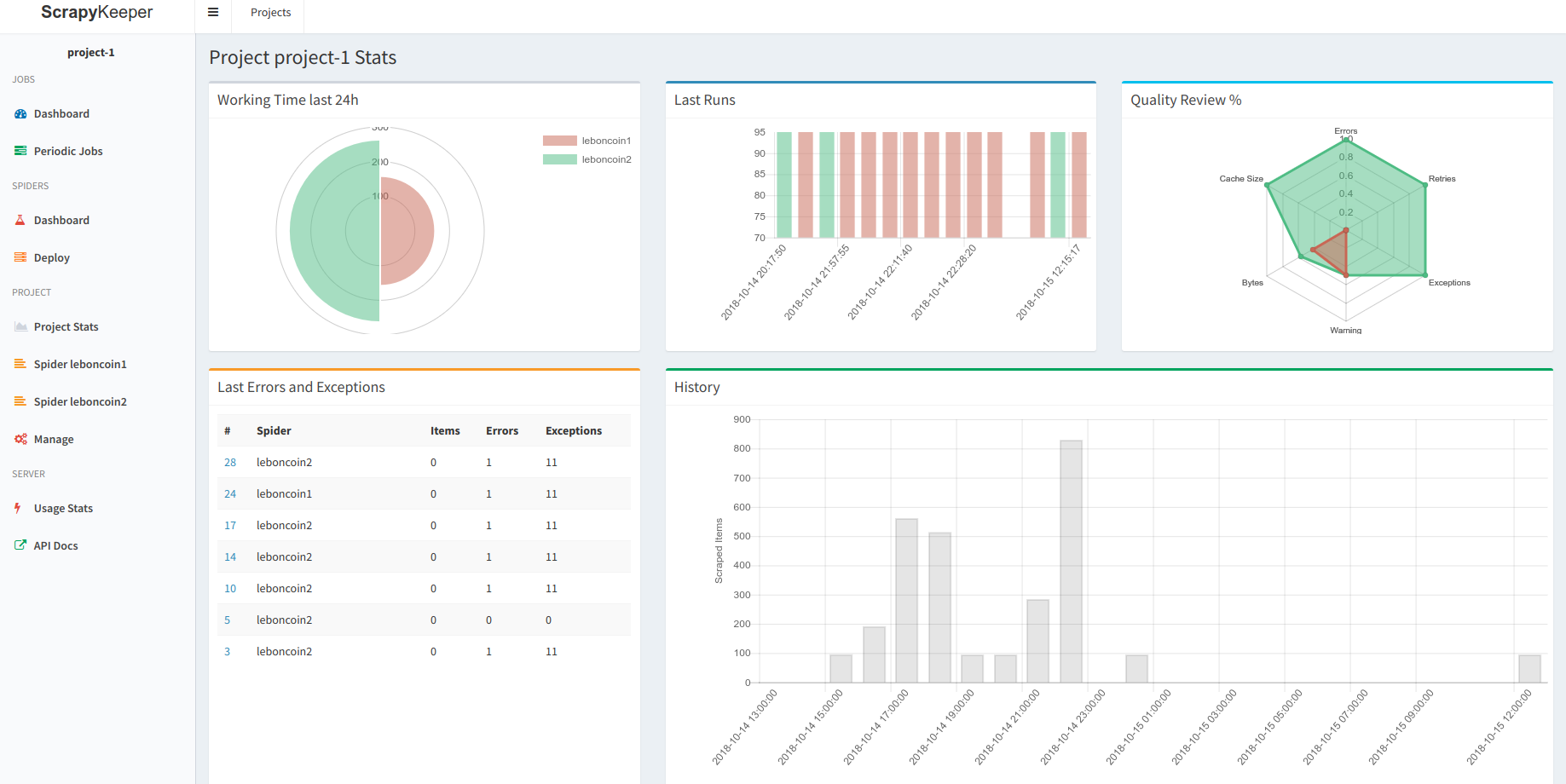
Task: Click the Exceptions radar point
Action: 1425,275
